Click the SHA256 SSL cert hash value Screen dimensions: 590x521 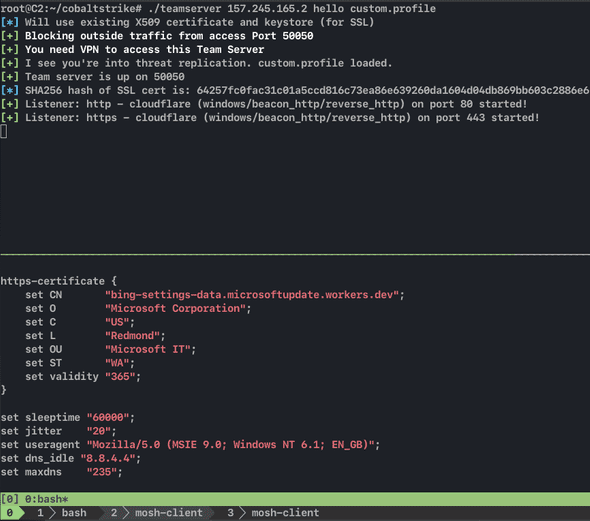393,90
